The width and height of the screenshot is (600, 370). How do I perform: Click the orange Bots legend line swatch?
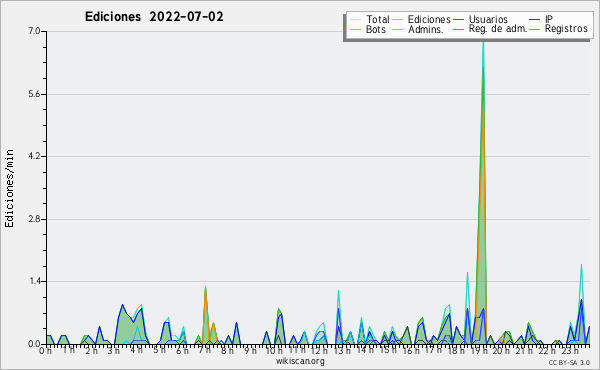[355, 29]
